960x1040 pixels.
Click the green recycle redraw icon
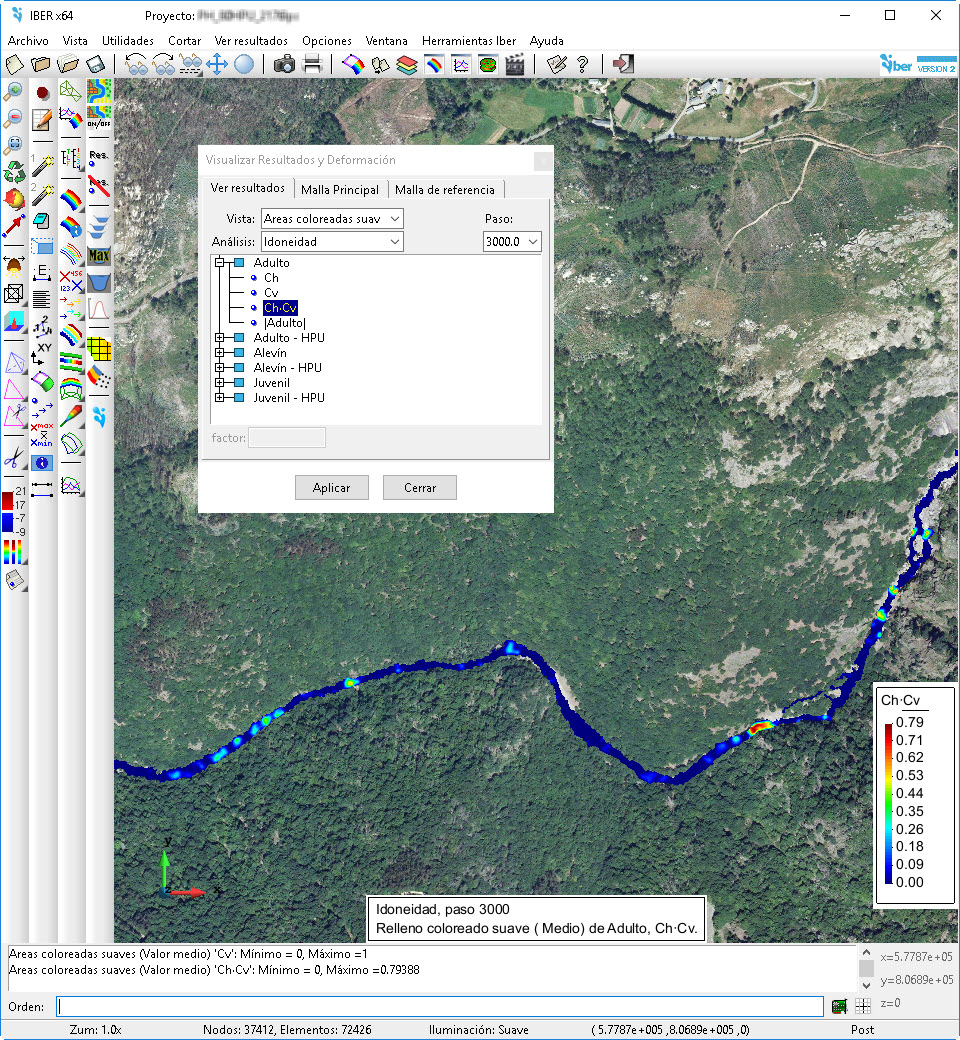tap(14, 171)
